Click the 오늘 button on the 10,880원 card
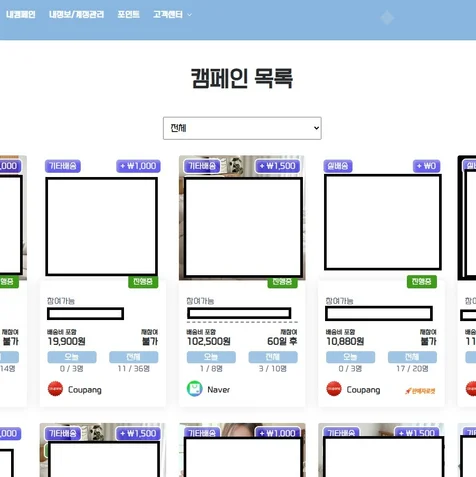Image resolution: width=476 pixels, height=477 pixels. click(x=351, y=357)
